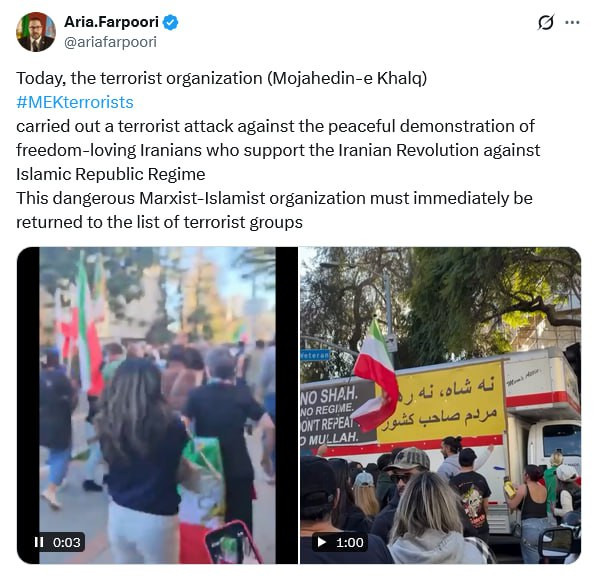This screenshot has width=595, height=581.
Task: Open the @ariafarpoori handle link
Action: [x=110, y=42]
